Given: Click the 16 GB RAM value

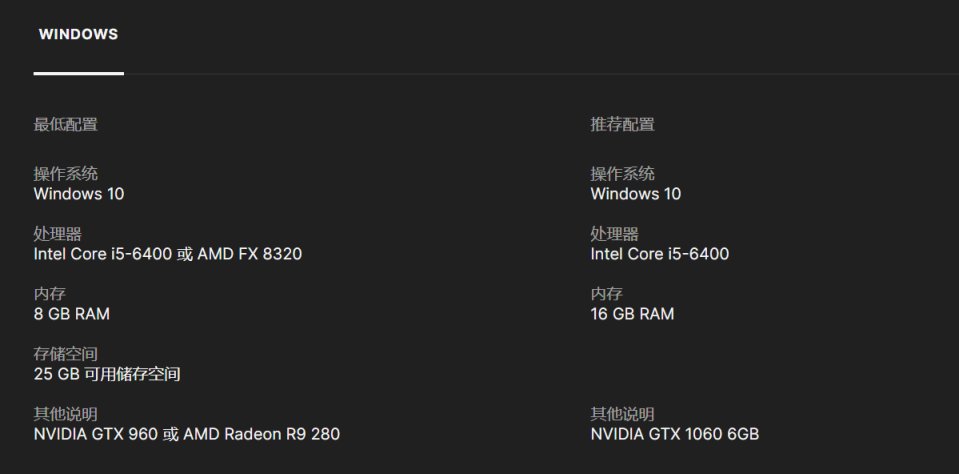Looking at the screenshot, I should [x=632, y=314].
